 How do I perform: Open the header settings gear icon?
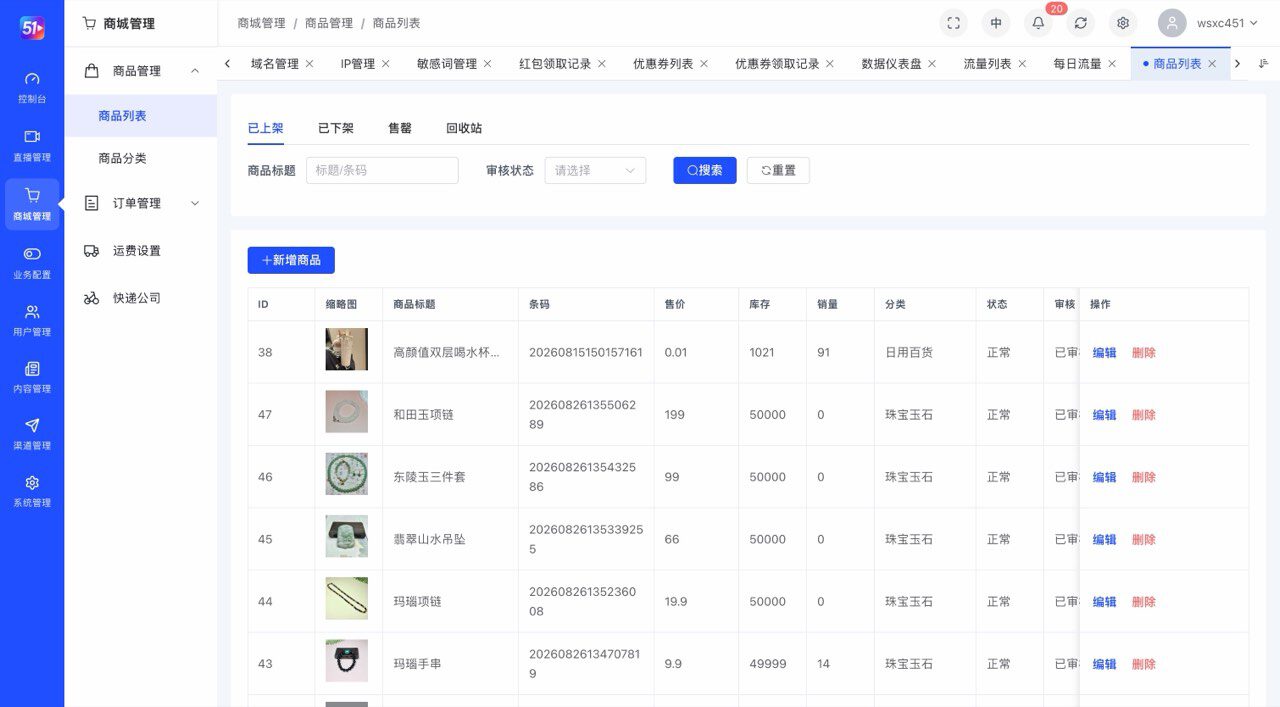(1123, 23)
